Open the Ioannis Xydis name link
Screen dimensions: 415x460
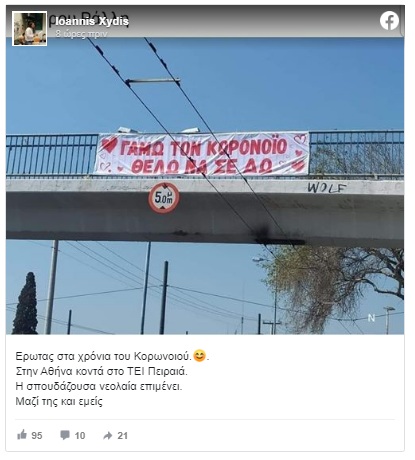point(92,21)
